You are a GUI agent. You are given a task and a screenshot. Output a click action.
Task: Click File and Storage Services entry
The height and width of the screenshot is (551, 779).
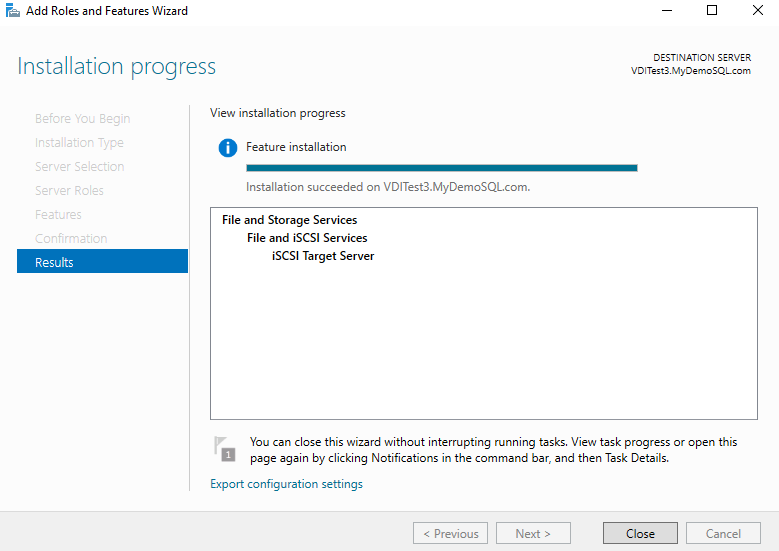289,220
